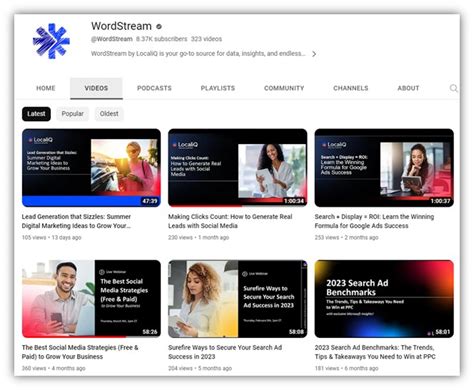Screen dimensions: 474x390
Task: Open the About tab
Action: tap(408, 88)
